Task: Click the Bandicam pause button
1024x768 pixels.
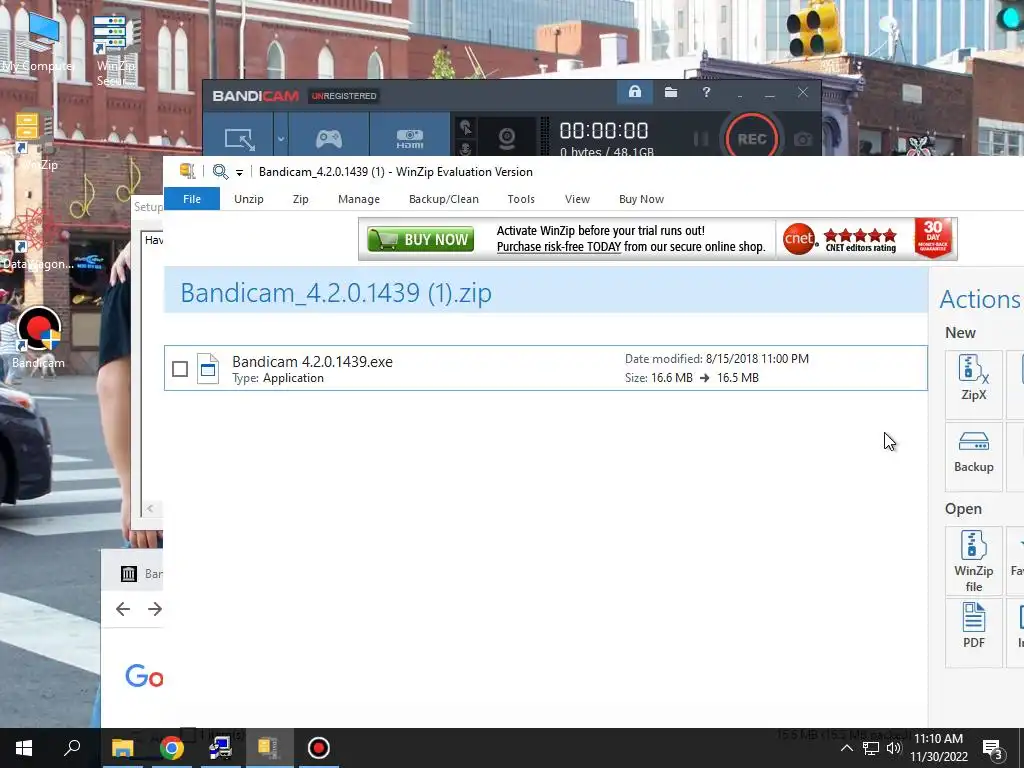Action: pos(701,138)
